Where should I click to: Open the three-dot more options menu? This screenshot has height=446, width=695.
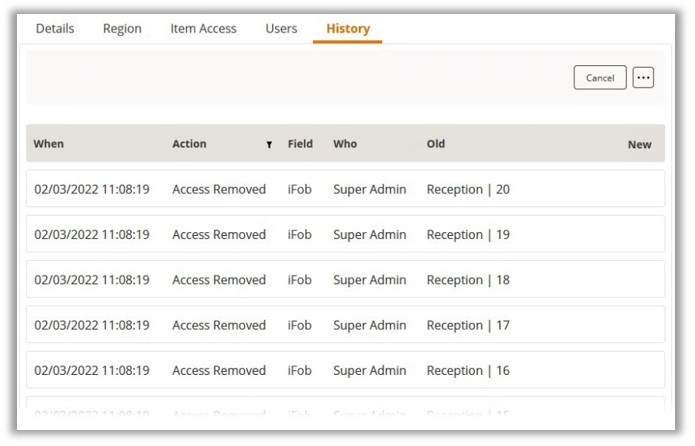pos(643,78)
